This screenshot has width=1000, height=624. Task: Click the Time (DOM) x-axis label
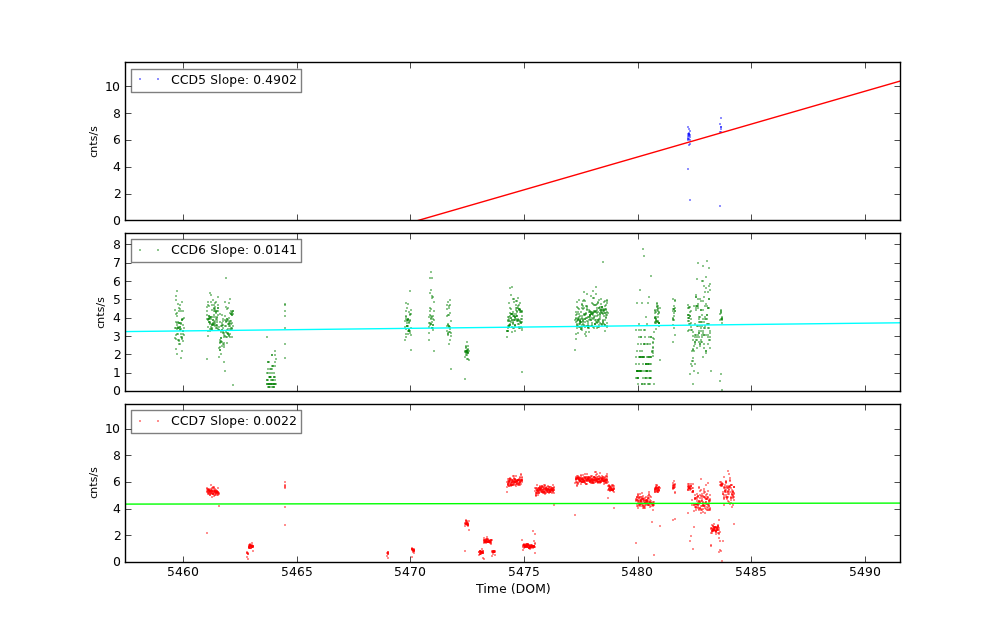pyautogui.click(x=512, y=589)
